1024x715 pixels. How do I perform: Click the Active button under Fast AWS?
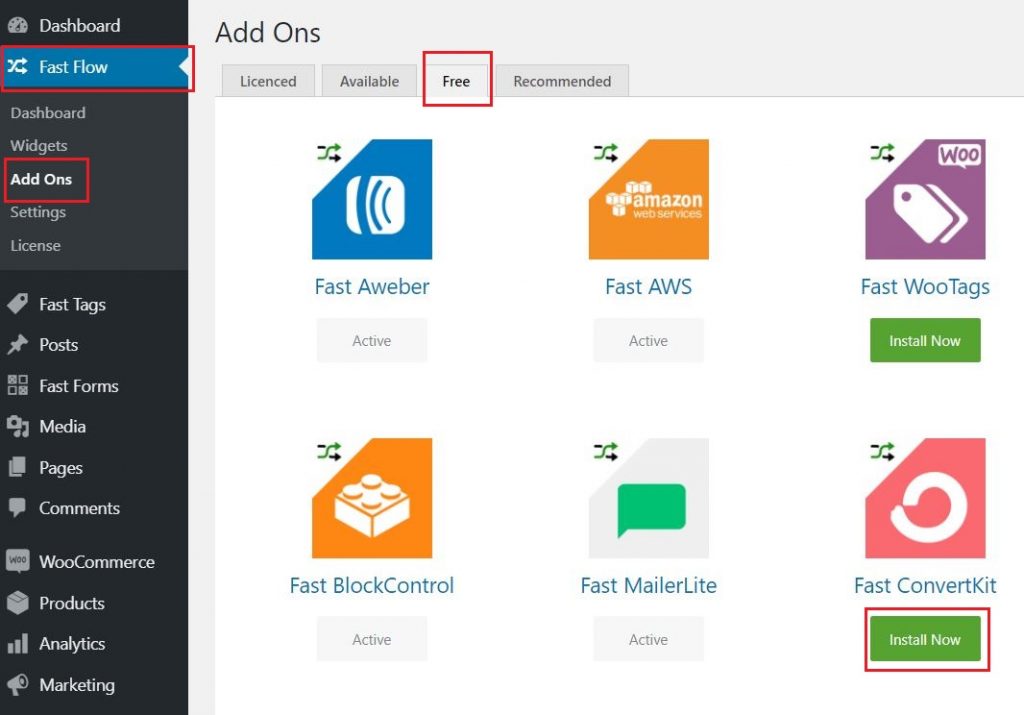pos(648,340)
